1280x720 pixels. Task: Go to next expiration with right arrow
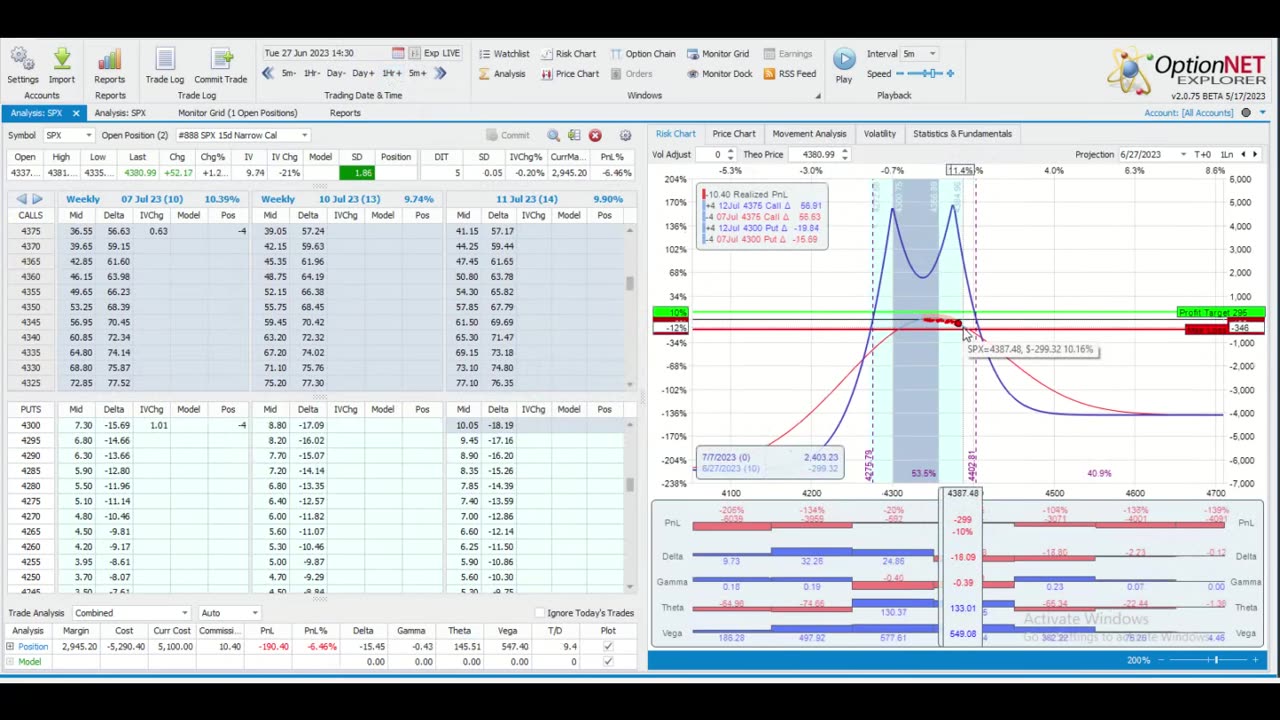pos(37,199)
